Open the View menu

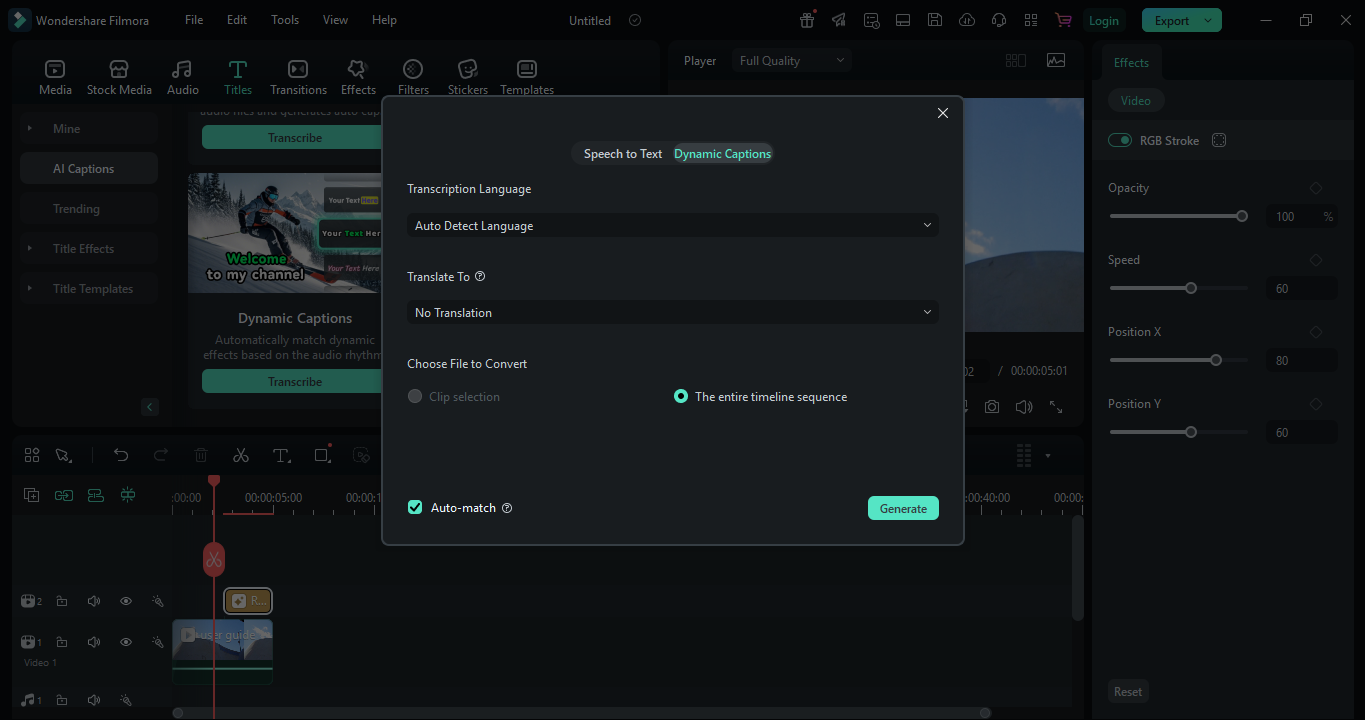(x=336, y=20)
